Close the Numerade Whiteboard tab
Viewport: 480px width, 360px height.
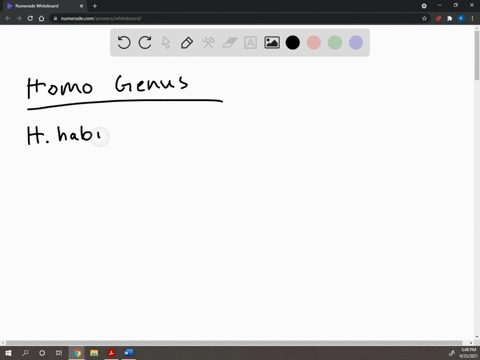click(x=81, y=6)
